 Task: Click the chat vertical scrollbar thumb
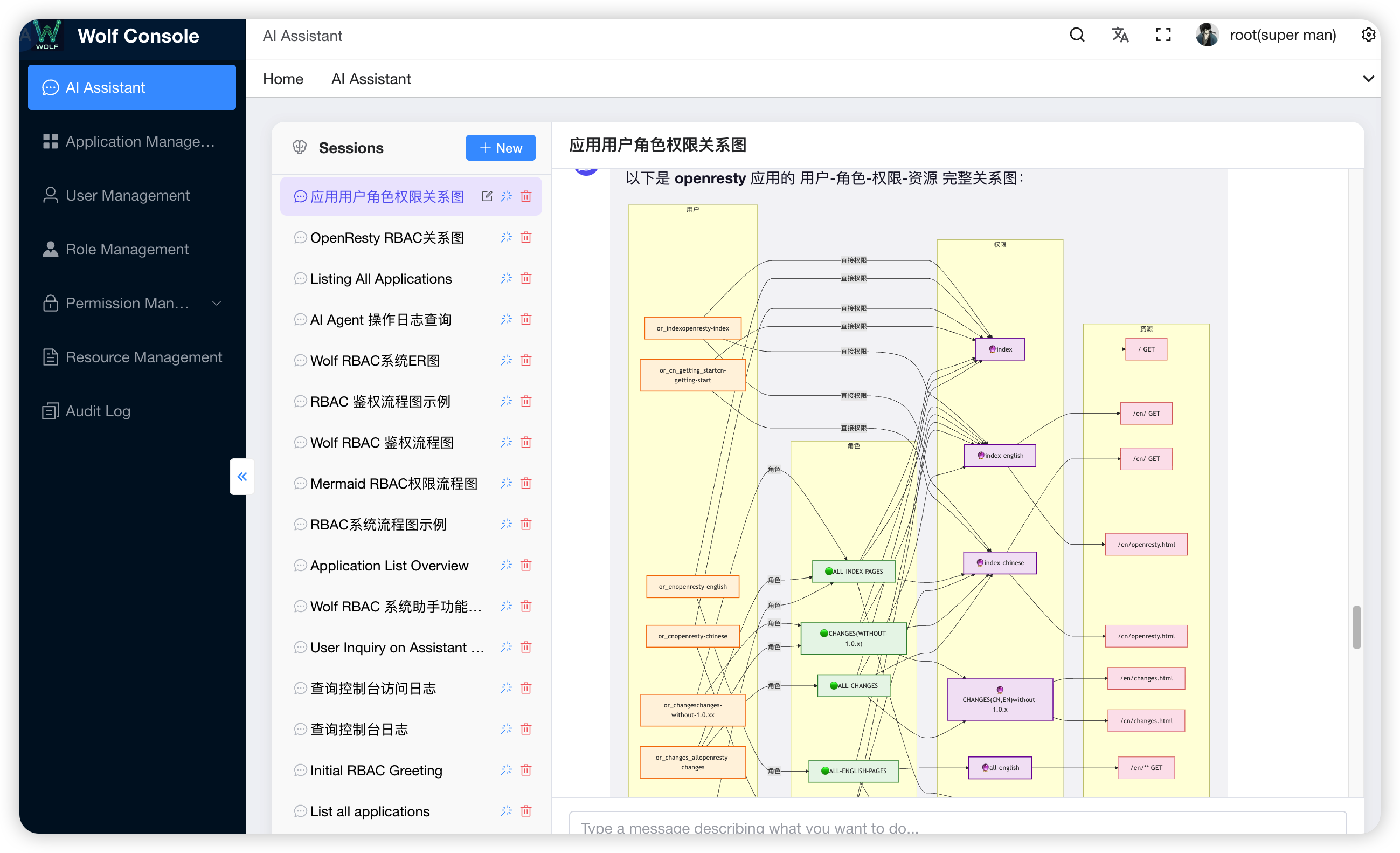point(1356,627)
